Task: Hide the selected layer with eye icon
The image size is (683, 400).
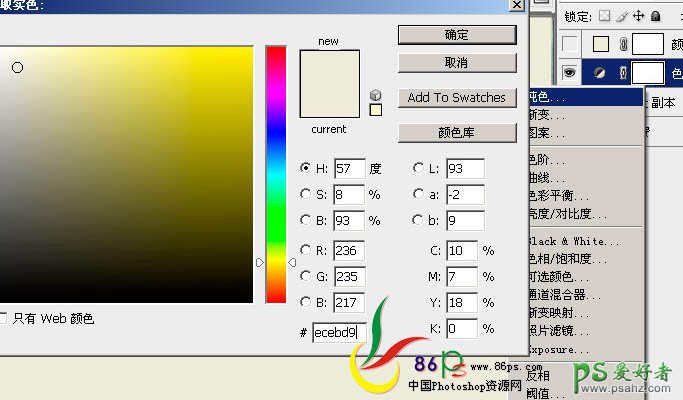Action: tap(569, 72)
